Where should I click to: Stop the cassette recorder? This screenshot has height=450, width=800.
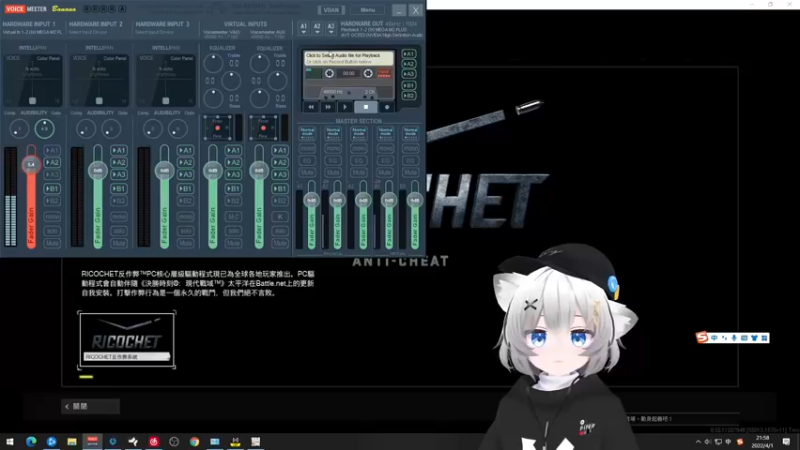tap(366, 107)
